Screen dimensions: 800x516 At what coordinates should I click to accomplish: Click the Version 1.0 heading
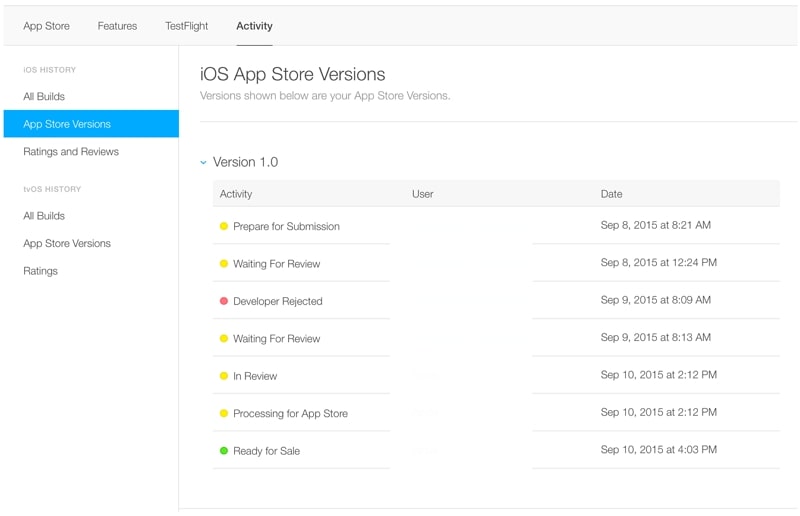(x=245, y=162)
